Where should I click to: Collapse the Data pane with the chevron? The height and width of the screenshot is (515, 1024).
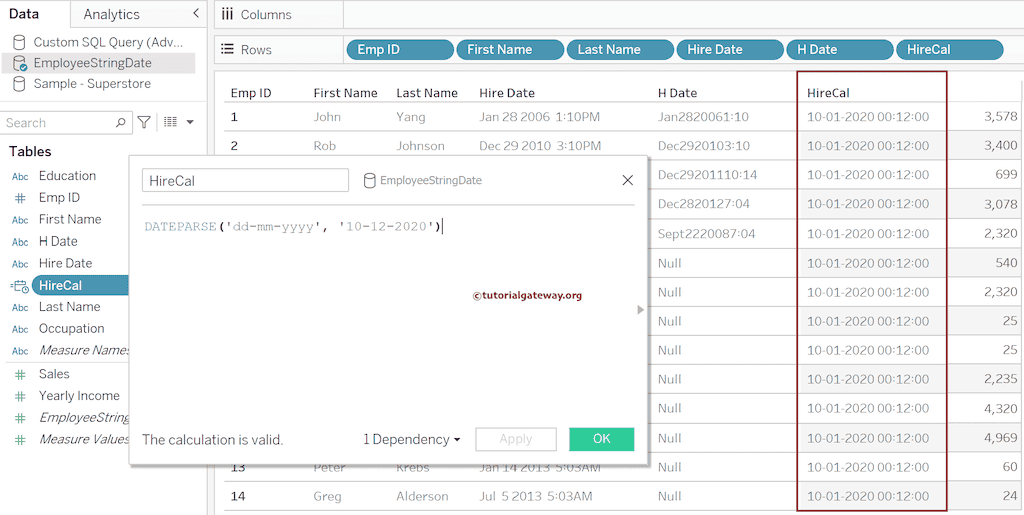(197, 14)
